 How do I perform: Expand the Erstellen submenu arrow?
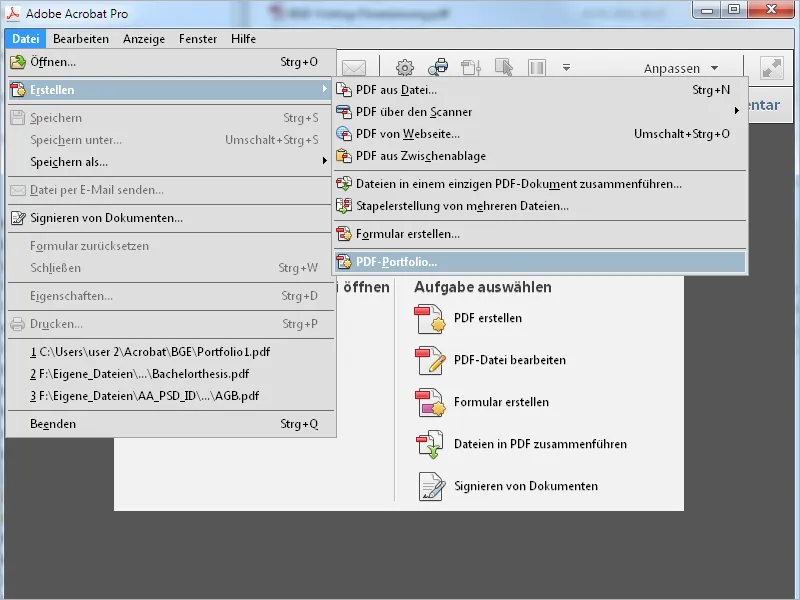pyautogui.click(x=324, y=89)
